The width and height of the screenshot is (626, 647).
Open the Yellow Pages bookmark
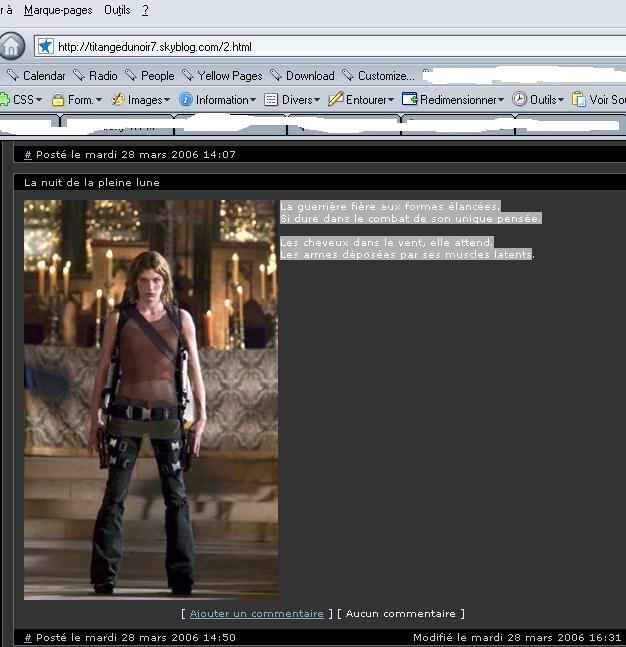pos(230,76)
